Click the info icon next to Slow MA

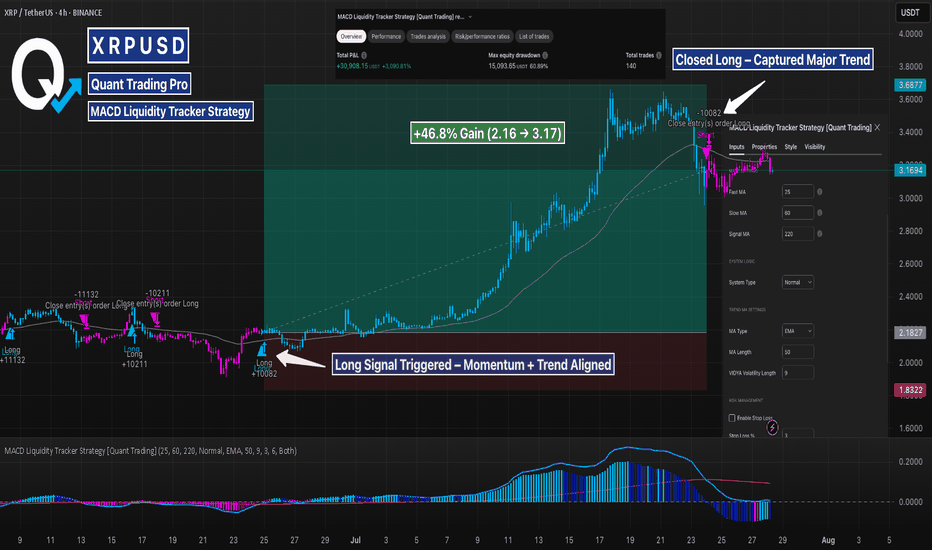pos(820,213)
